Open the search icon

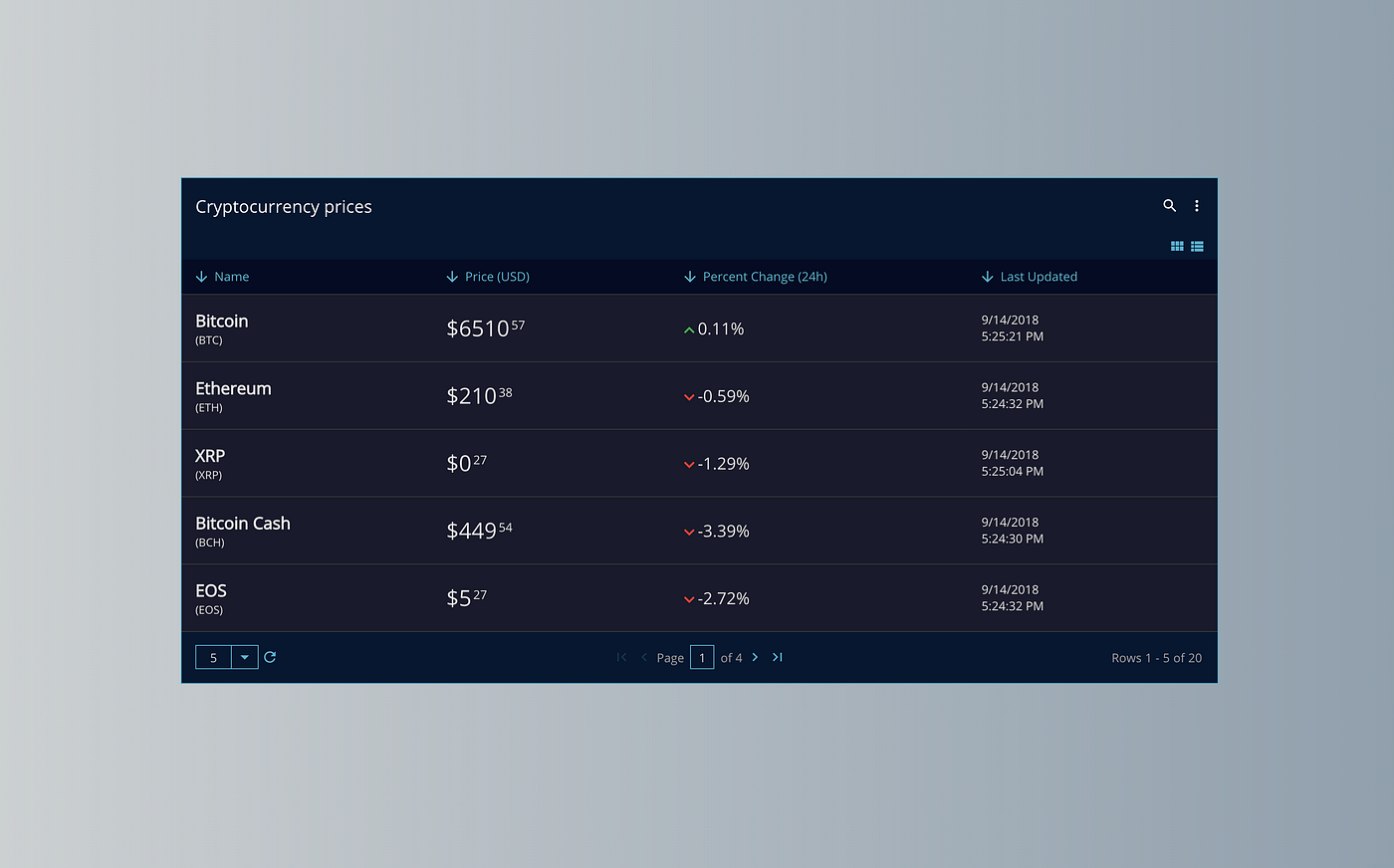tap(1169, 205)
